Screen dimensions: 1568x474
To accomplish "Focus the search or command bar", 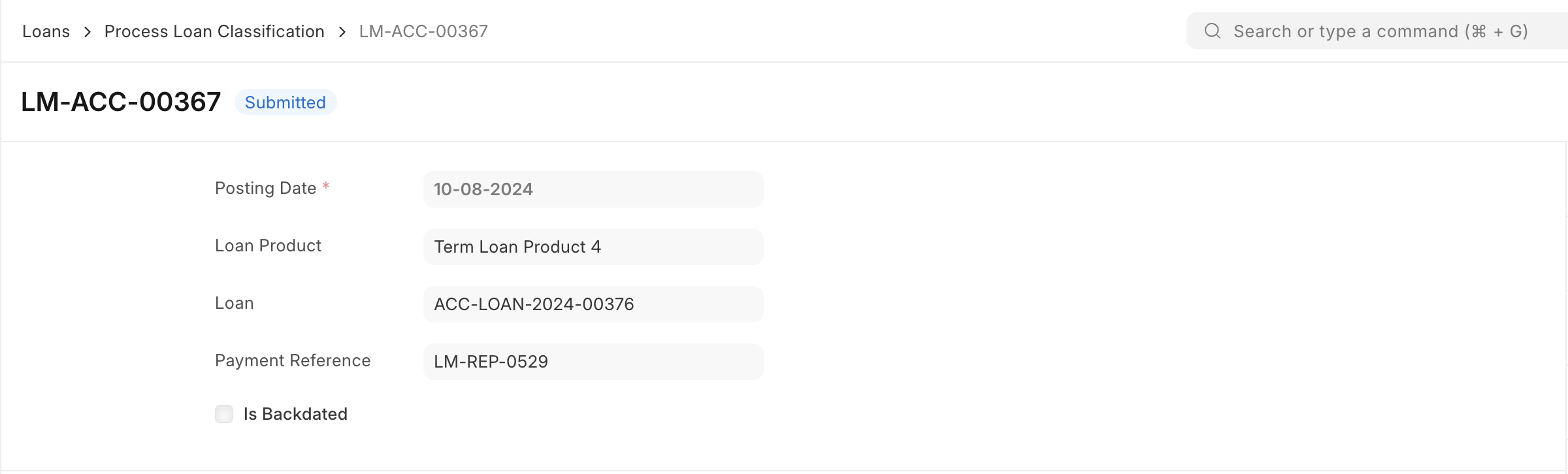I will coord(1379,31).
